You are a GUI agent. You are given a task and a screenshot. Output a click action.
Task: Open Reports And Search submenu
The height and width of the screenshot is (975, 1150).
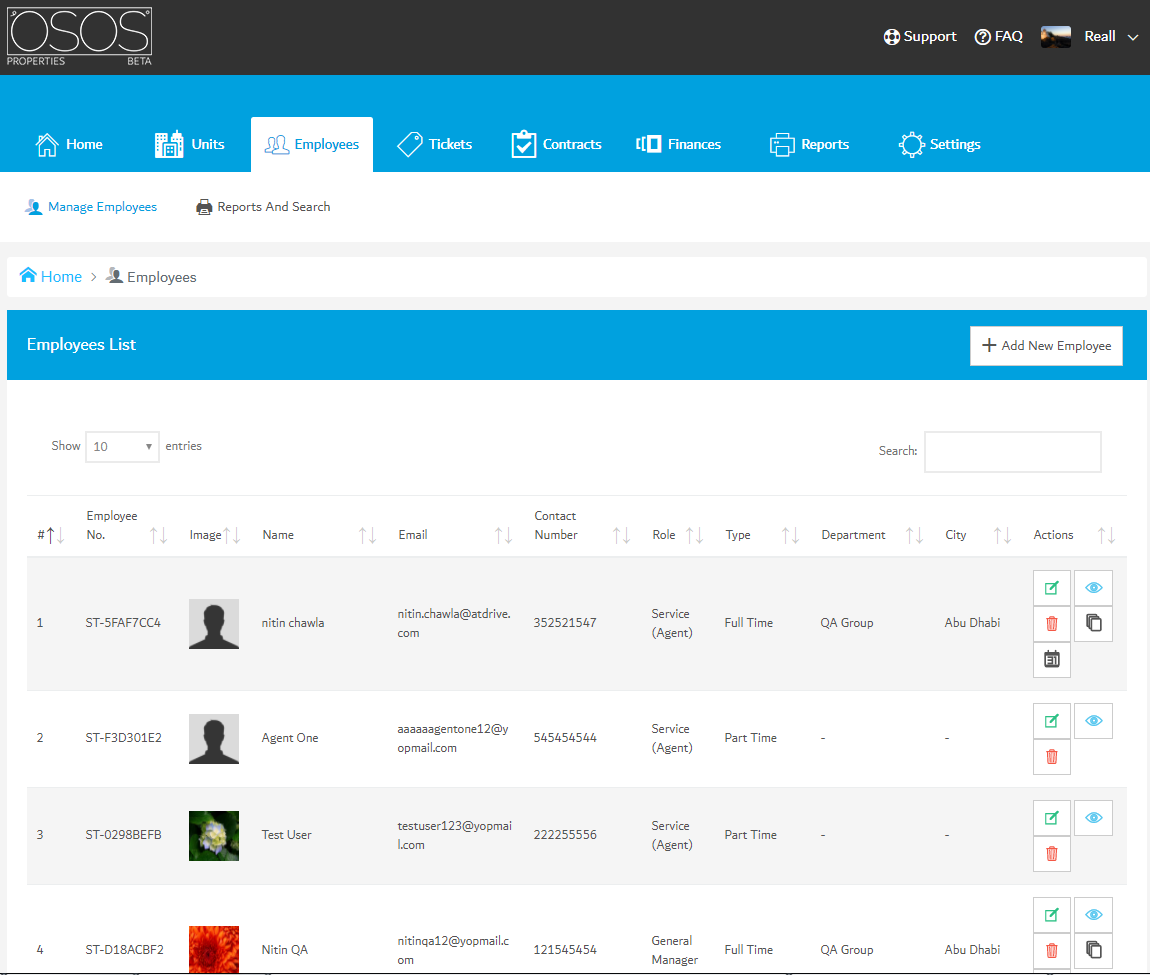(x=263, y=207)
